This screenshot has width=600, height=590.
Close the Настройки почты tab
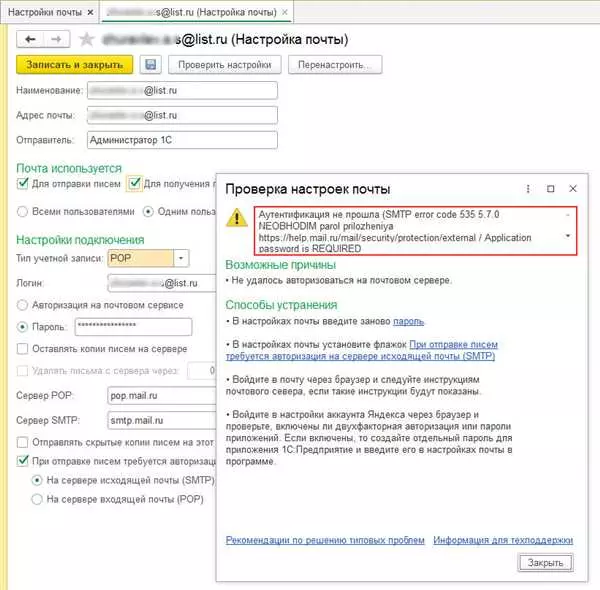90,12
